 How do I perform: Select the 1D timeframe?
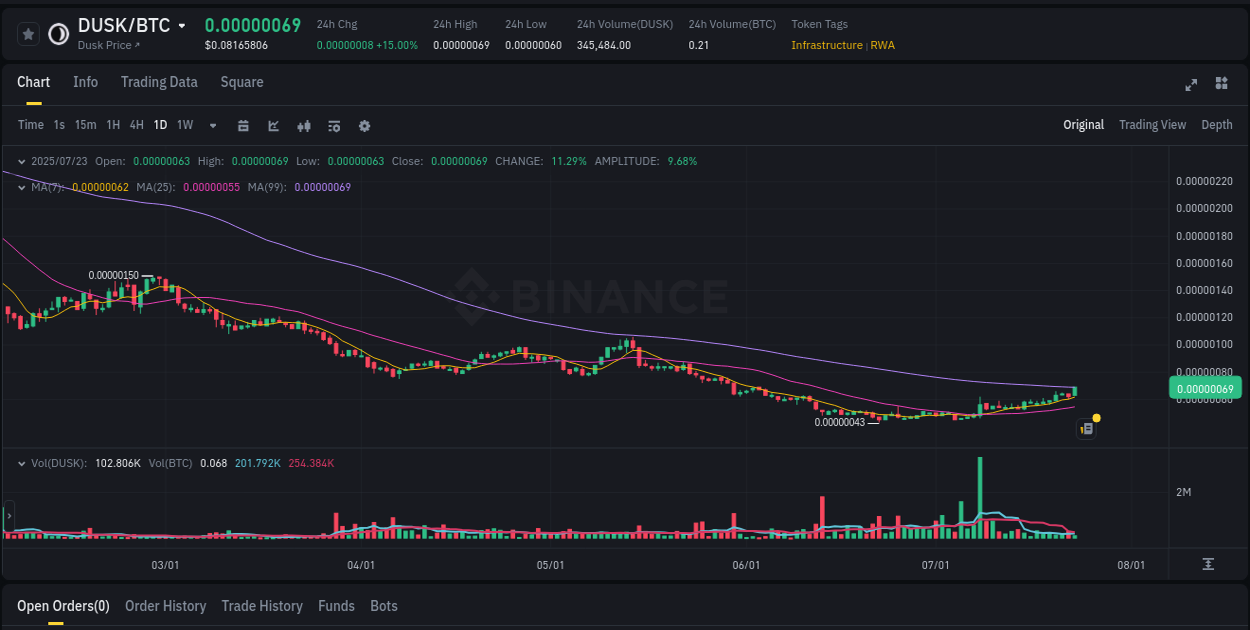point(160,125)
